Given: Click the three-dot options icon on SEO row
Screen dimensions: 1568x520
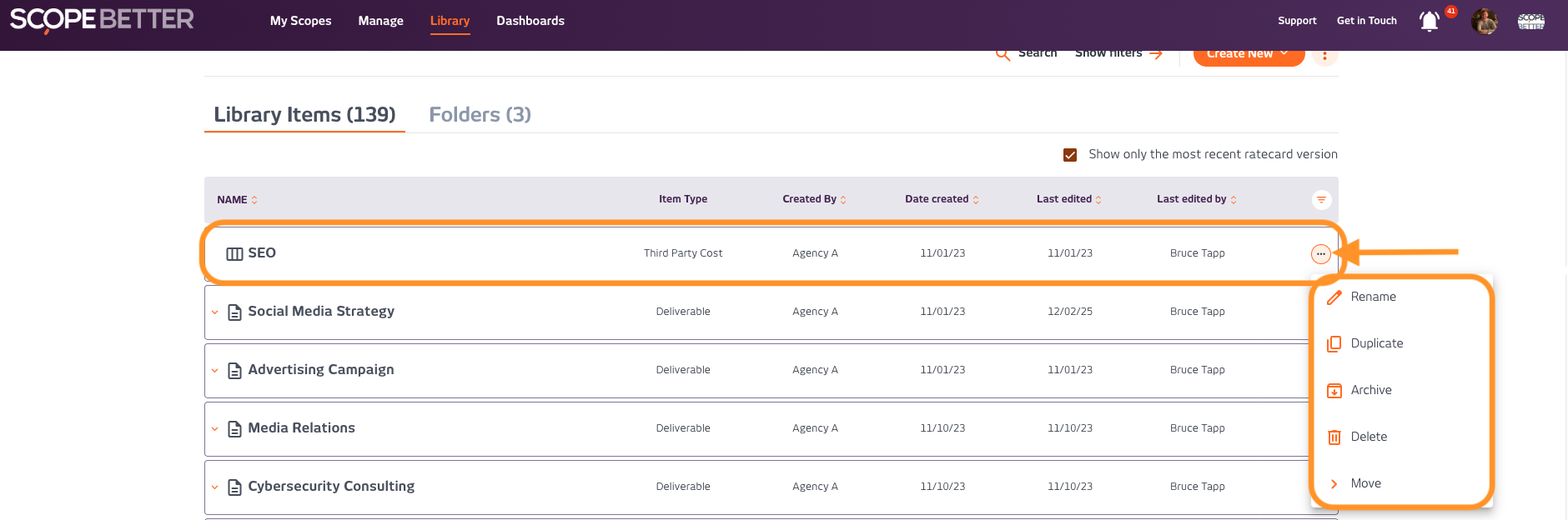Looking at the screenshot, I should (1320, 254).
